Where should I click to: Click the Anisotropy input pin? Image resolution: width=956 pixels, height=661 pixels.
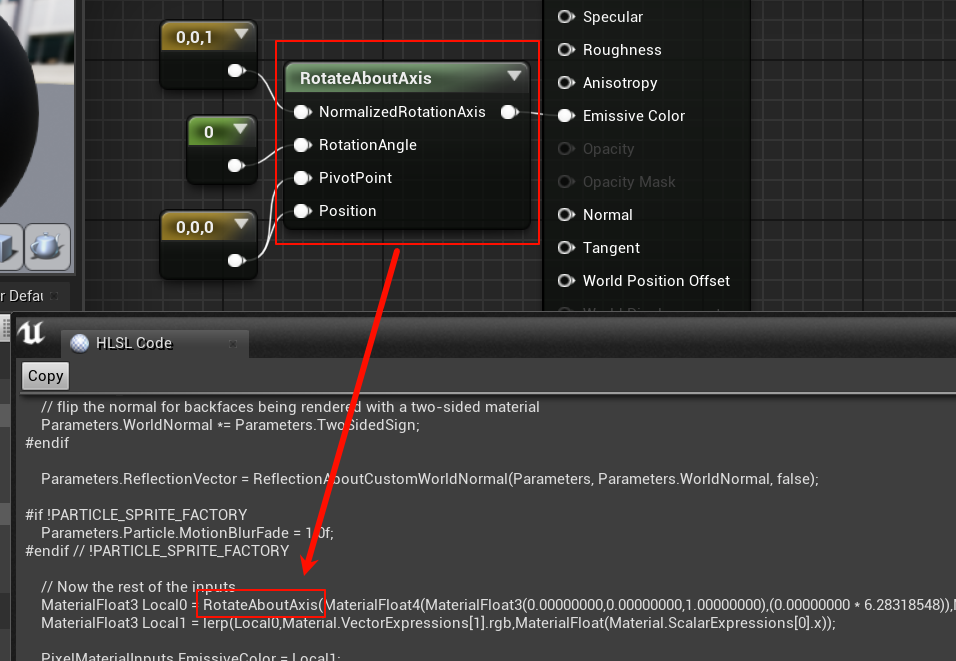(x=566, y=83)
